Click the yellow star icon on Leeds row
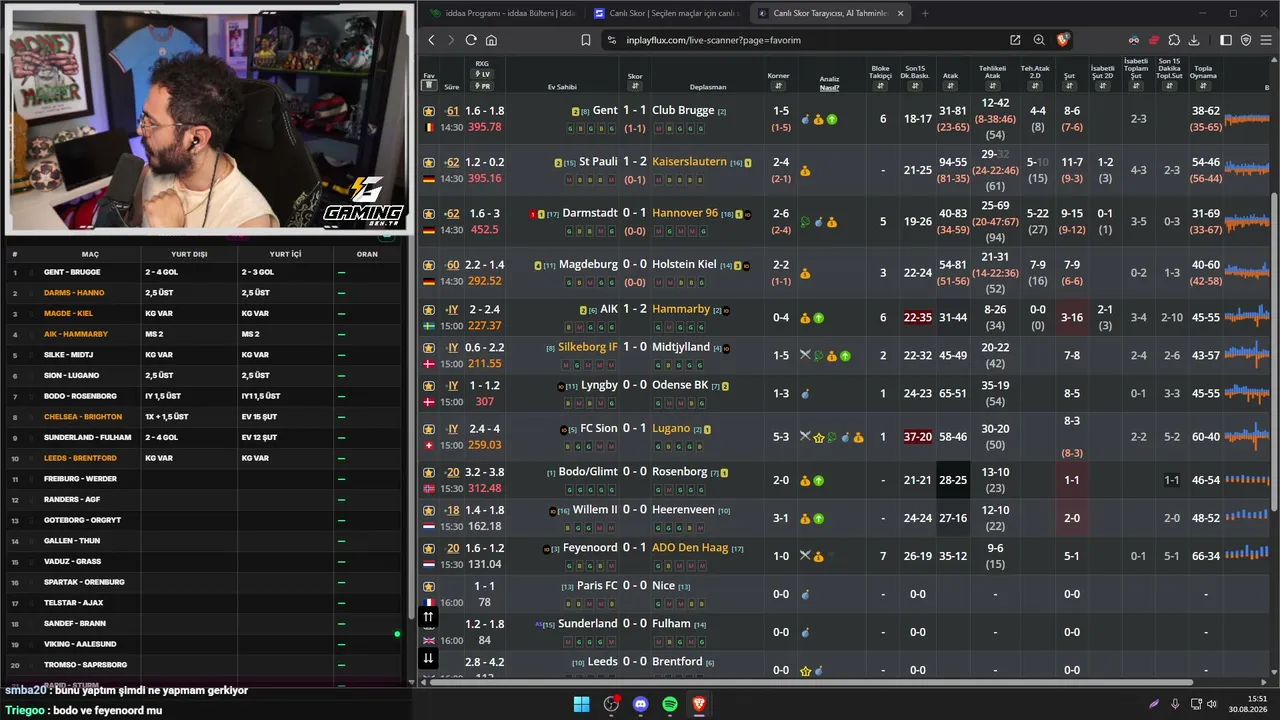1280x720 pixels. point(805,670)
